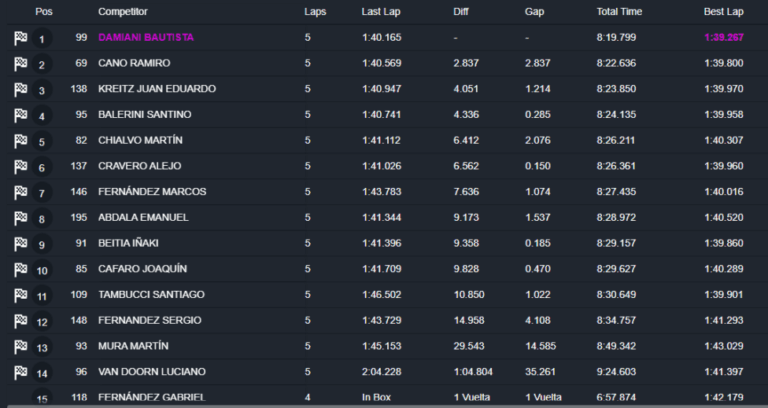Sort table by Best Lap header
Screen dimensions: 768x408
pyautogui.click(x=723, y=12)
